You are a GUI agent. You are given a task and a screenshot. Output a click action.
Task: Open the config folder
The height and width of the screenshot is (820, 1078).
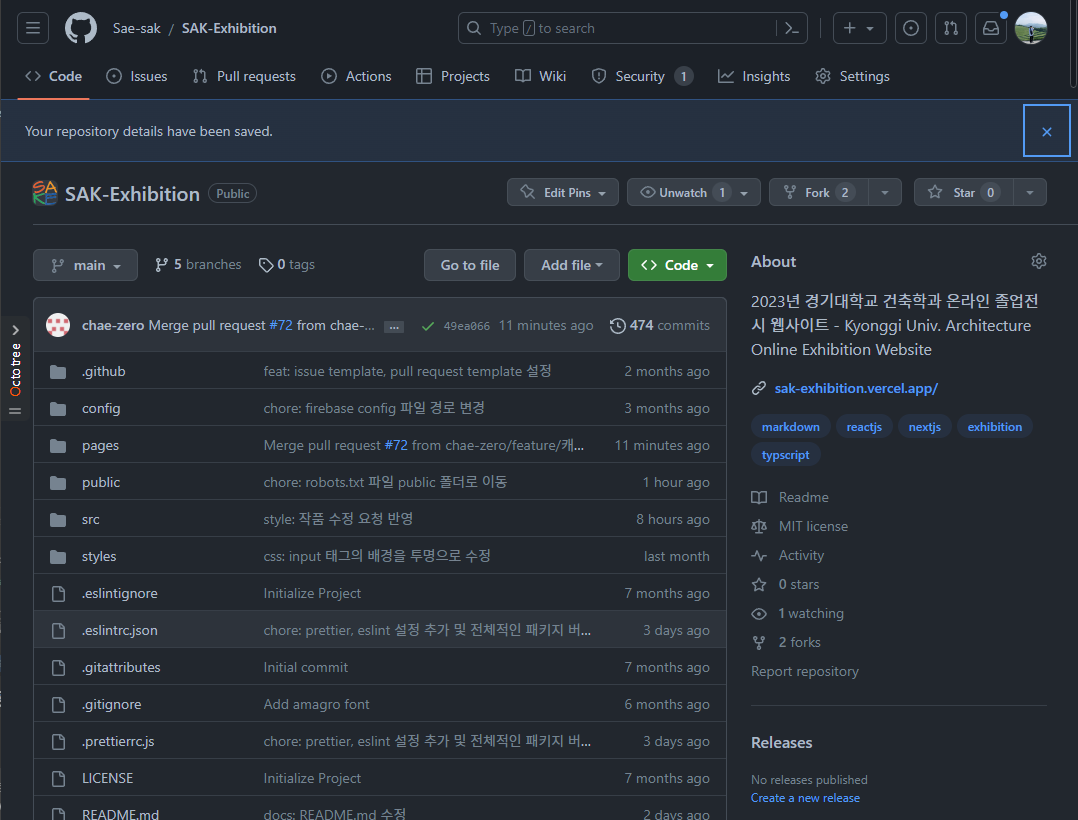(101, 408)
